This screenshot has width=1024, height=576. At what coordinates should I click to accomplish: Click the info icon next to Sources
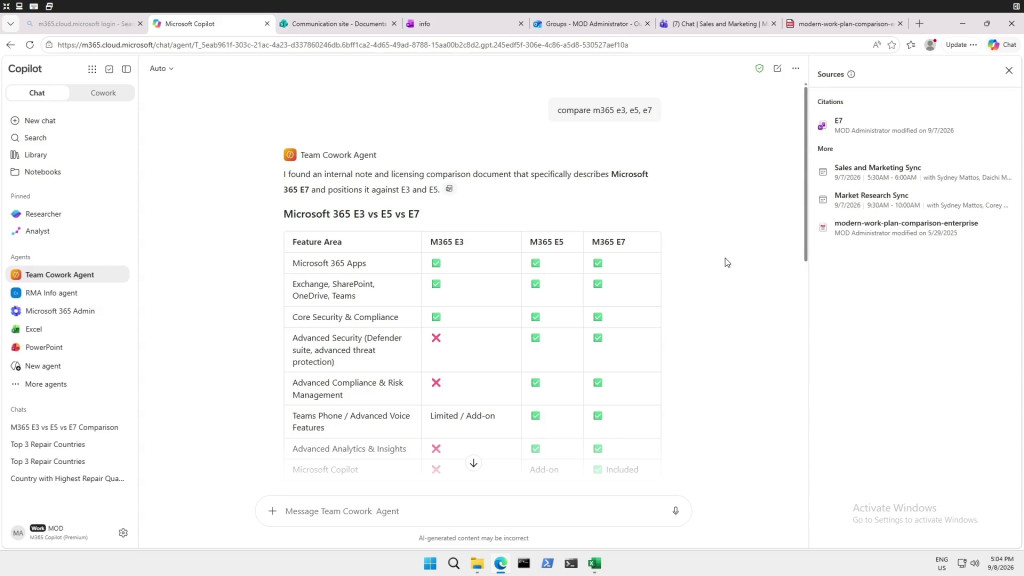tap(851, 74)
